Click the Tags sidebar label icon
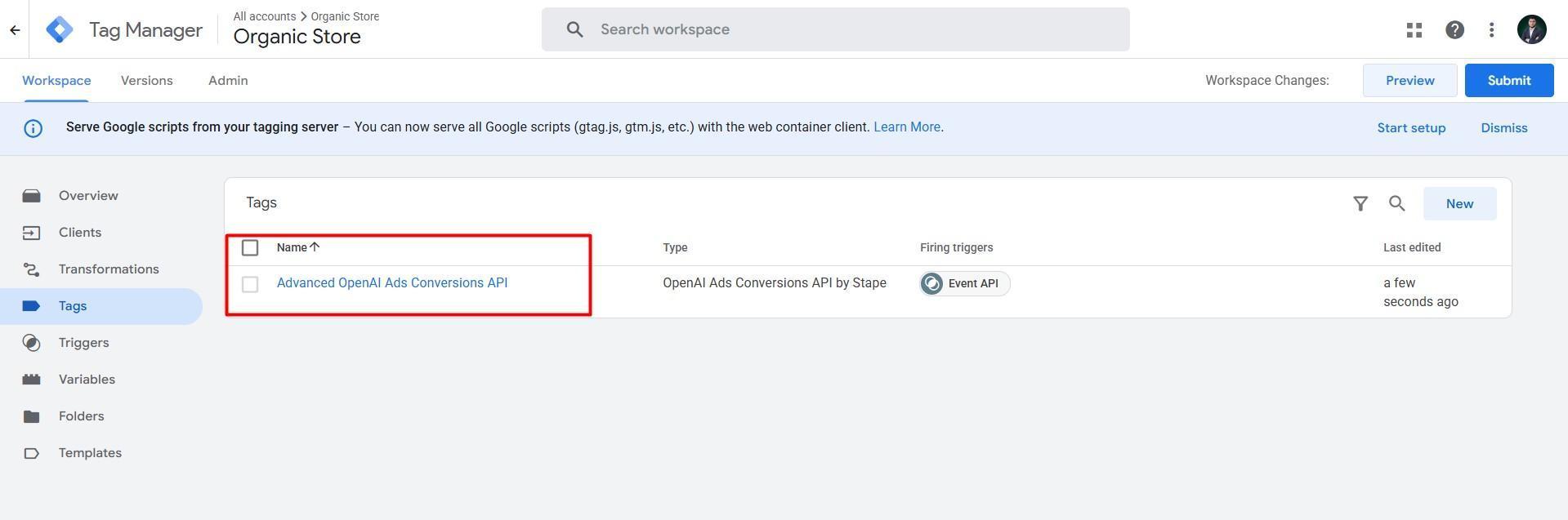 pyautogui.click(x=31, y=306)
